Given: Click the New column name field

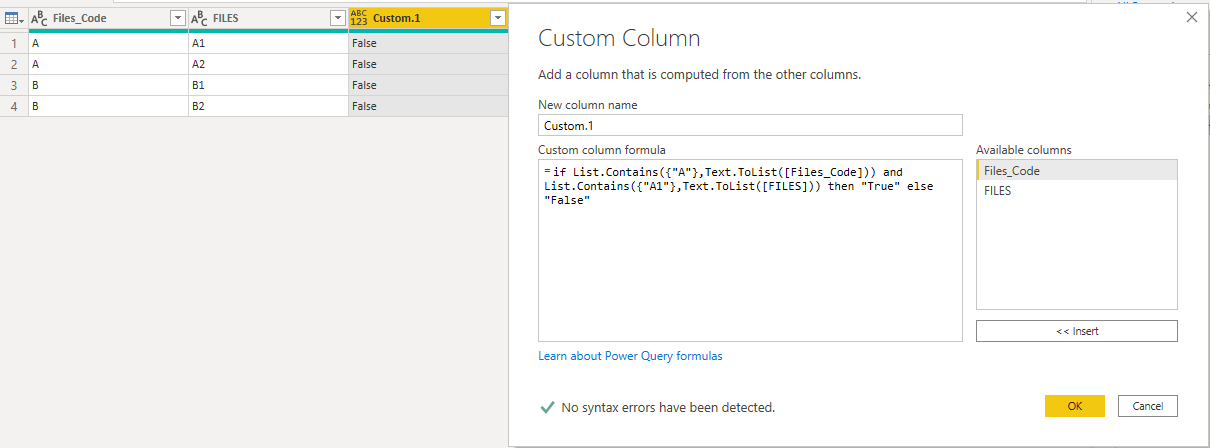Looking at the screenshot, I should coord(750,125).
